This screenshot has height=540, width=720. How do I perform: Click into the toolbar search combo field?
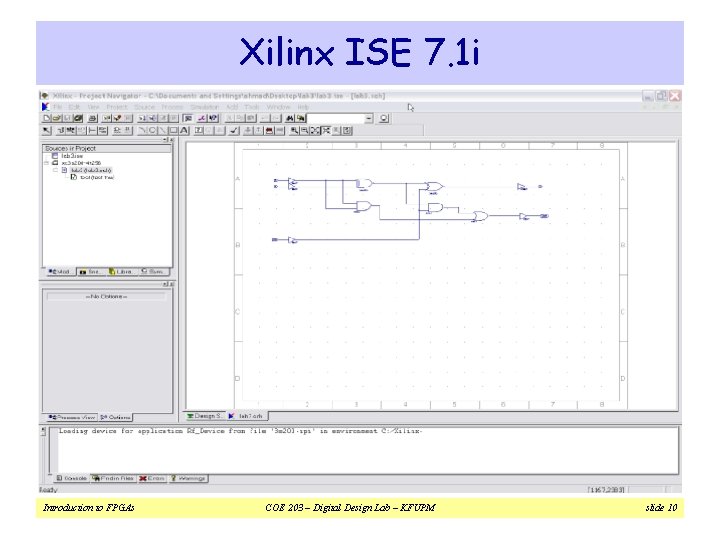[336, 118]
